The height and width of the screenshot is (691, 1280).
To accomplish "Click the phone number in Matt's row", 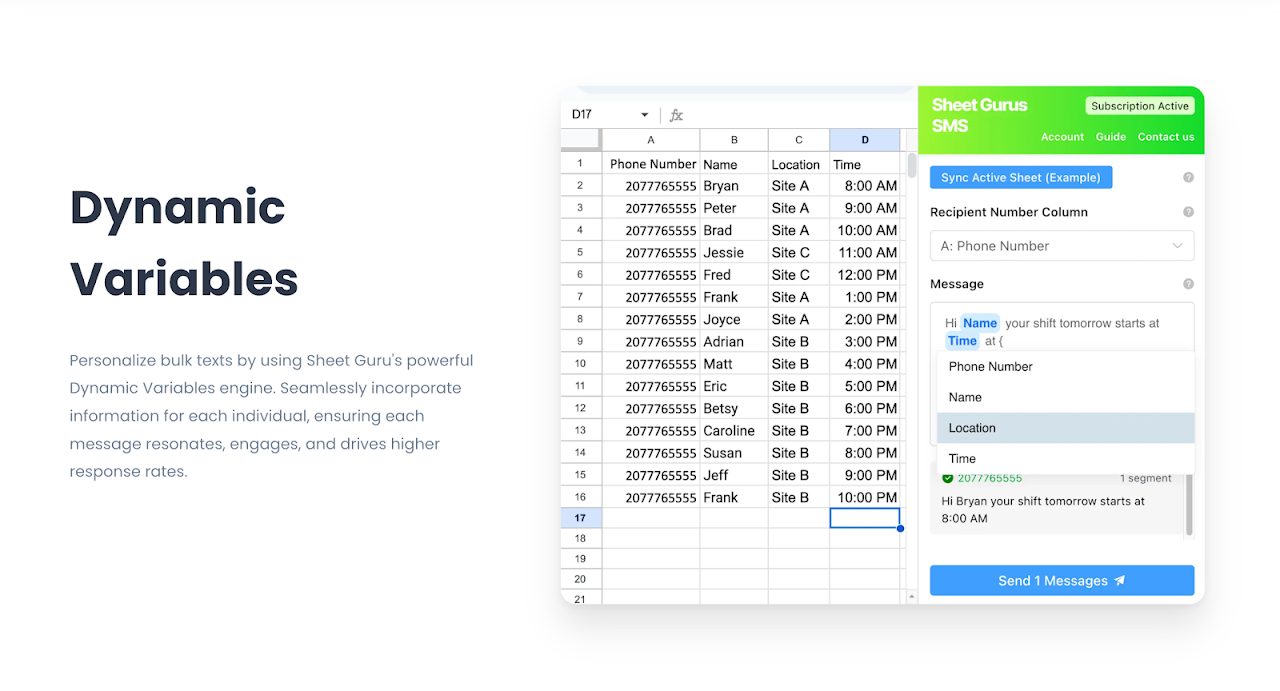I will click(651, 364).
